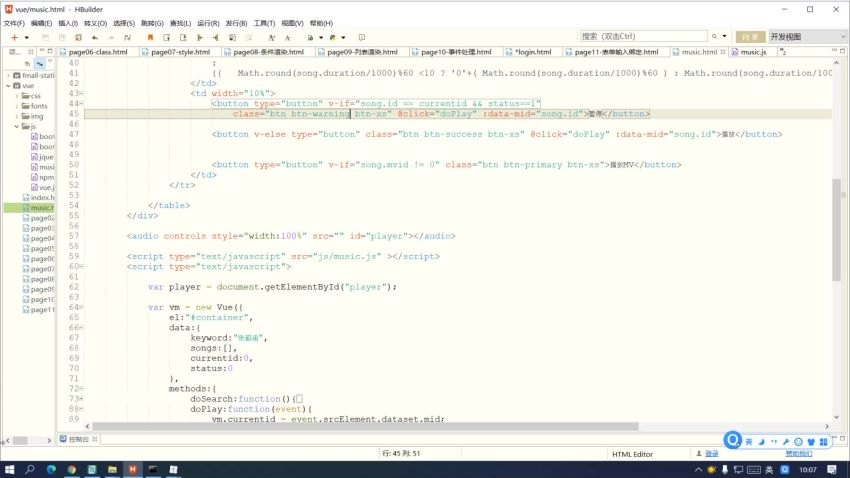Fold the Vue block at line 64
The height and width of the screenshot is (478, 850).
click(x=82, y=307)
